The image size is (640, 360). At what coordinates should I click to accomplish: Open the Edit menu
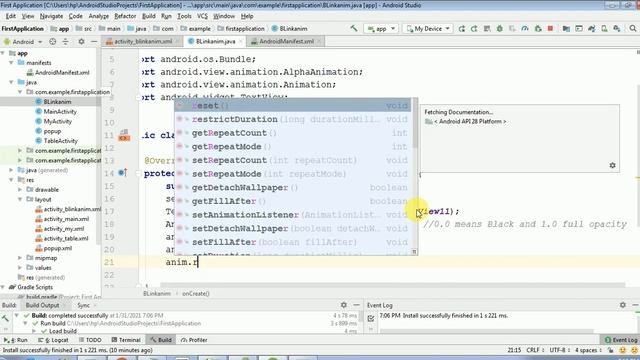[11, 16]
